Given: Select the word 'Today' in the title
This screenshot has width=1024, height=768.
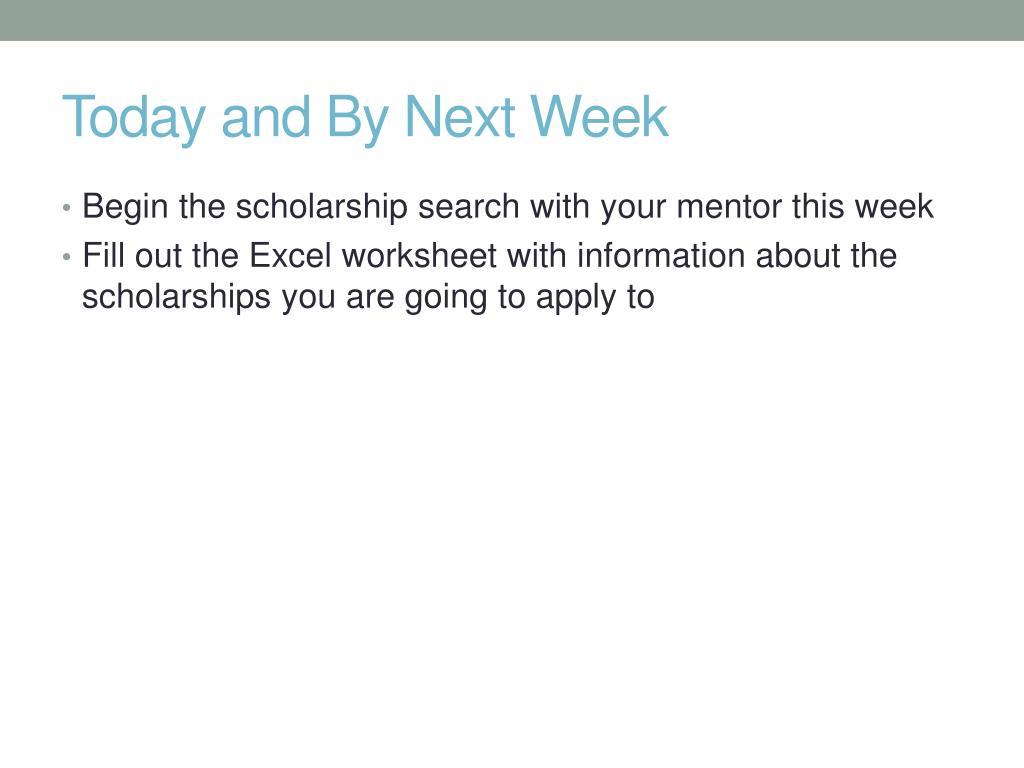Looking at the screenshot, I should pyautogui.click(x=135, y=118).
